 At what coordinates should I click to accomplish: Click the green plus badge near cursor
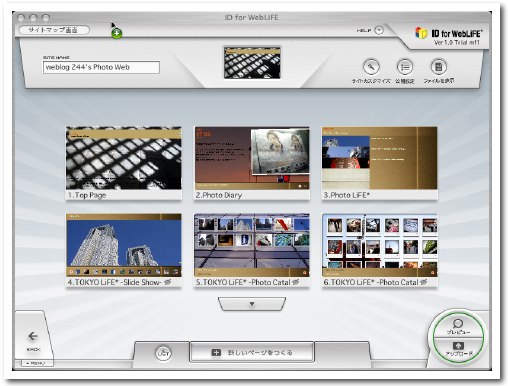pyautogui.click(x=116, y=33)
